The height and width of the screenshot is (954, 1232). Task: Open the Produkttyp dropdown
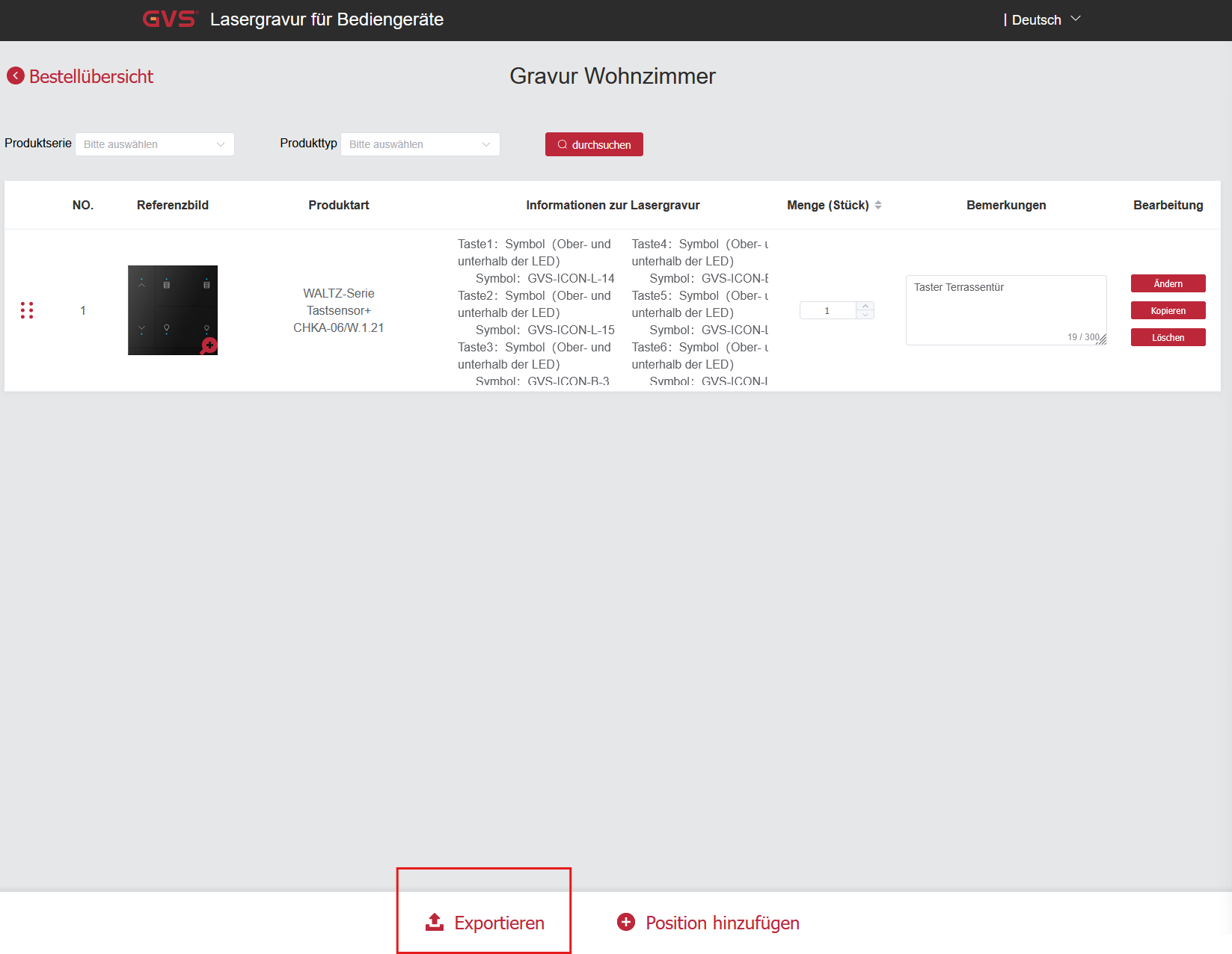tap(420, 144)
